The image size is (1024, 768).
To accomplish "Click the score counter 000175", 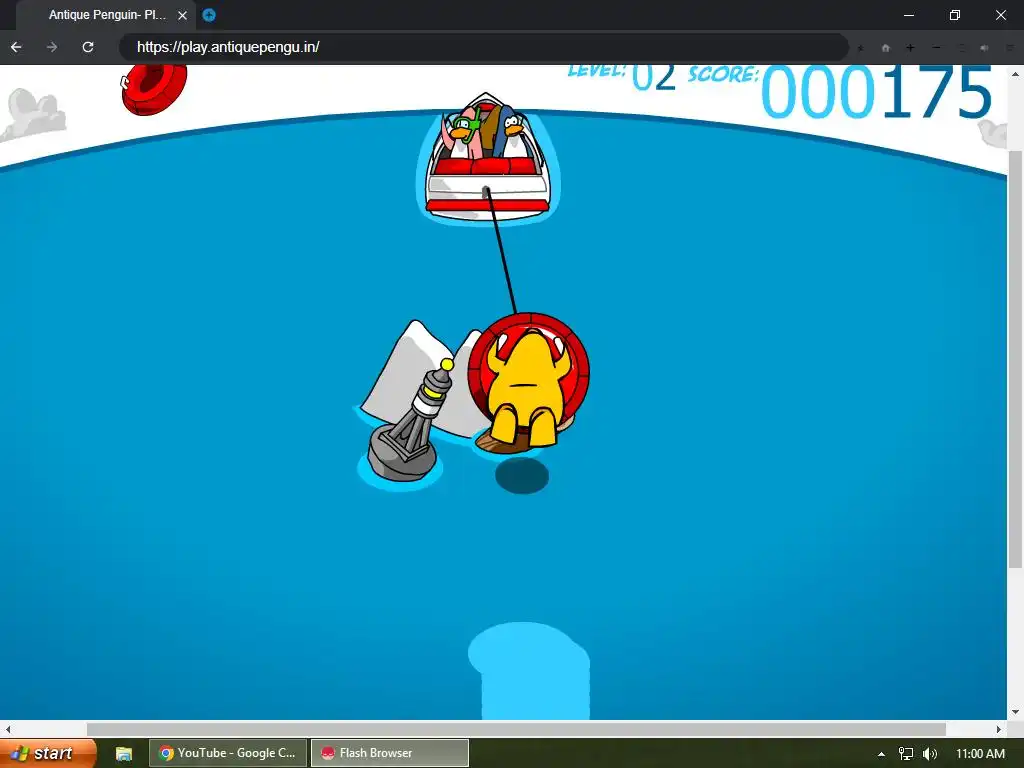I will click(x=876, y=93).
